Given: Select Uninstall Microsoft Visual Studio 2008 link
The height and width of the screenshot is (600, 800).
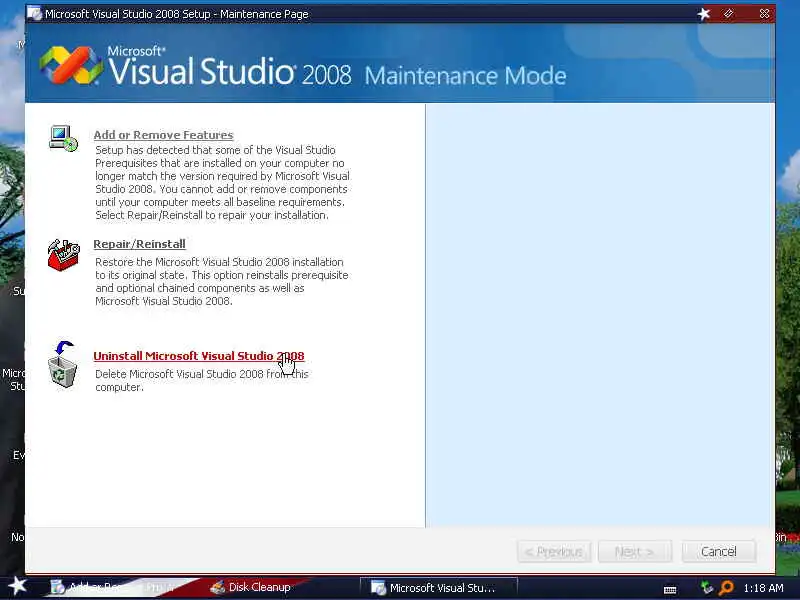Looking at the screenshot, I should tap(198, 356).
